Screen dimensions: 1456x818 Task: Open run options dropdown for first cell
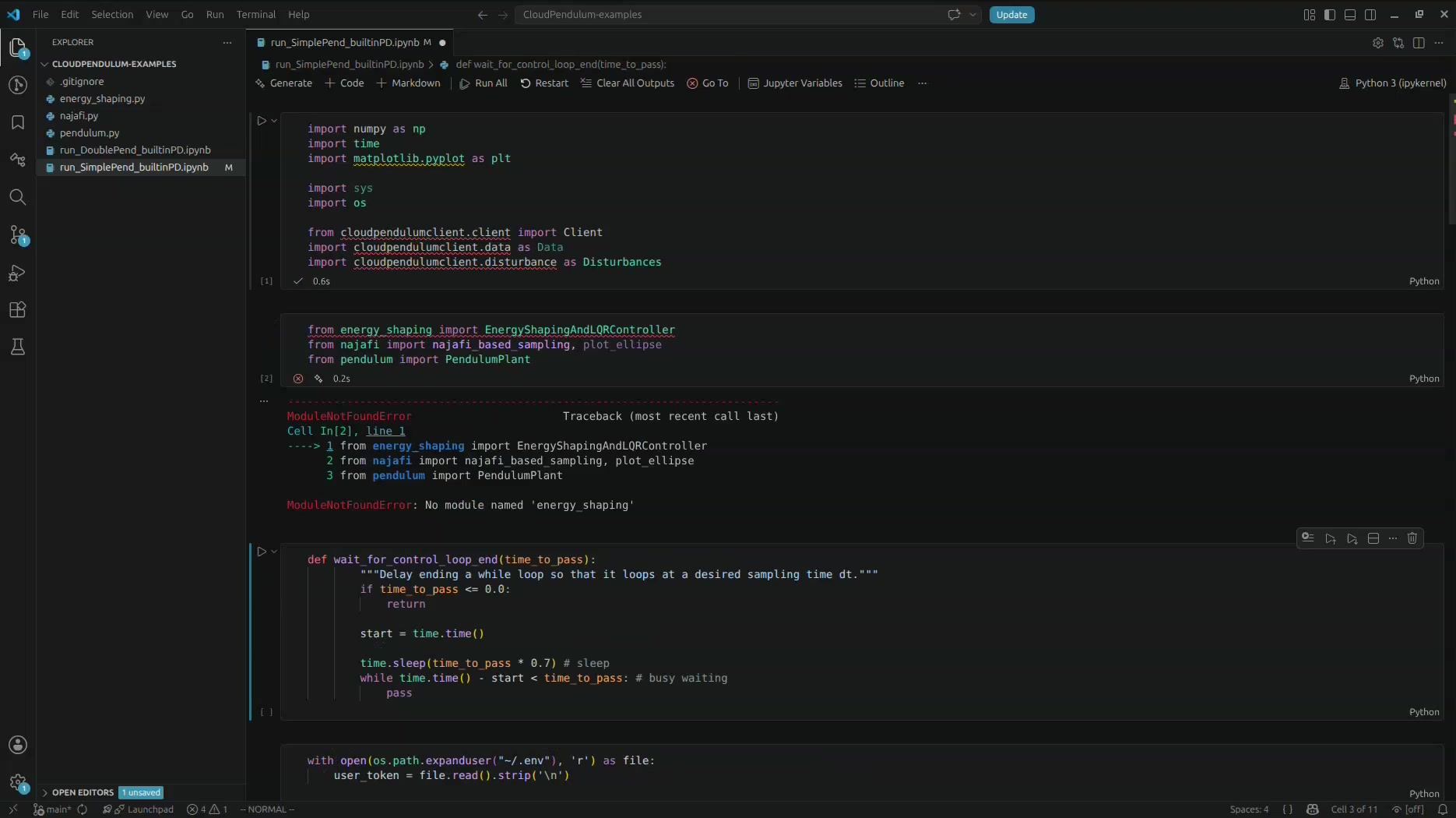[274, 121]
